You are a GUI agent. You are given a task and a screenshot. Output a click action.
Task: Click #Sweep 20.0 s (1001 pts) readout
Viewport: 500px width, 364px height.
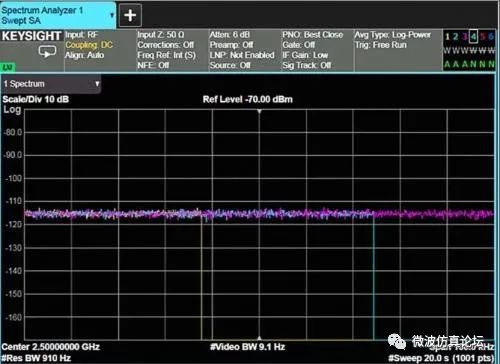tap(441, 358)
